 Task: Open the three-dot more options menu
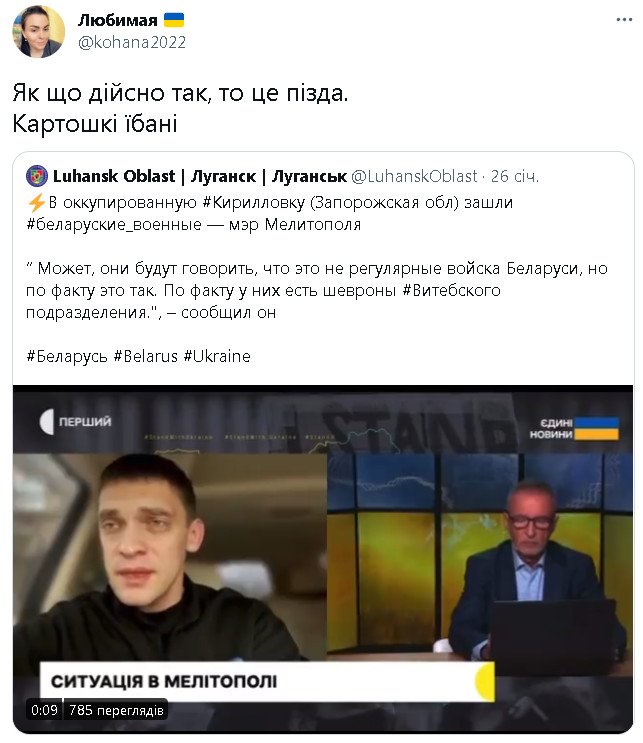point(624,20)
